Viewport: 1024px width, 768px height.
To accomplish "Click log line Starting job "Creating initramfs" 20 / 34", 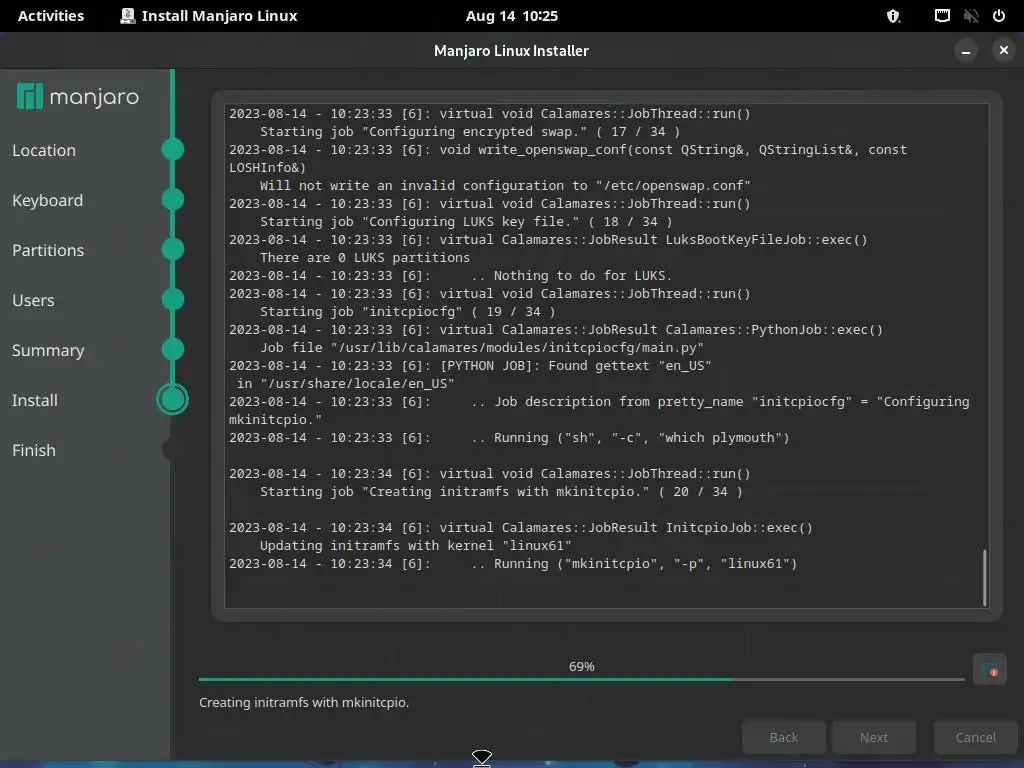I will tap(501, 492).
